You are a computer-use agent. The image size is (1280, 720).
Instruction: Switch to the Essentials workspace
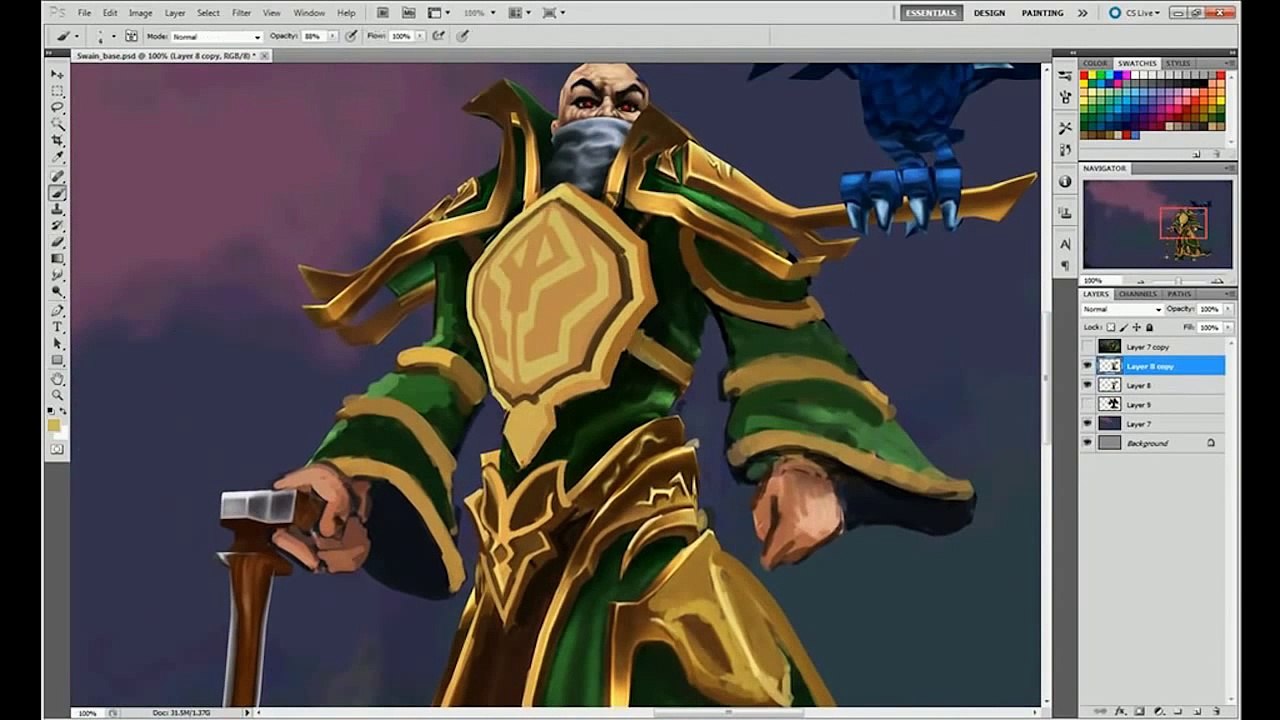[x=930, y=13]
